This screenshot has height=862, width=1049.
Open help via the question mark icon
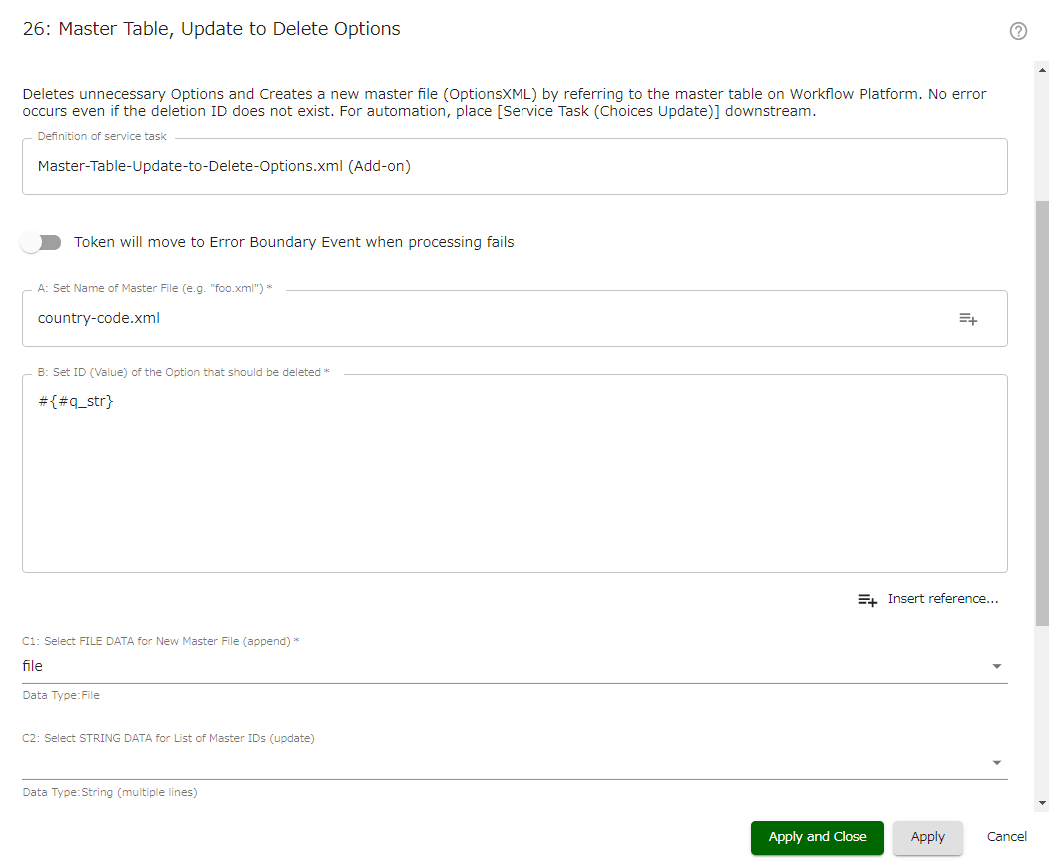pyautogui.click(x=1018, y=31)
